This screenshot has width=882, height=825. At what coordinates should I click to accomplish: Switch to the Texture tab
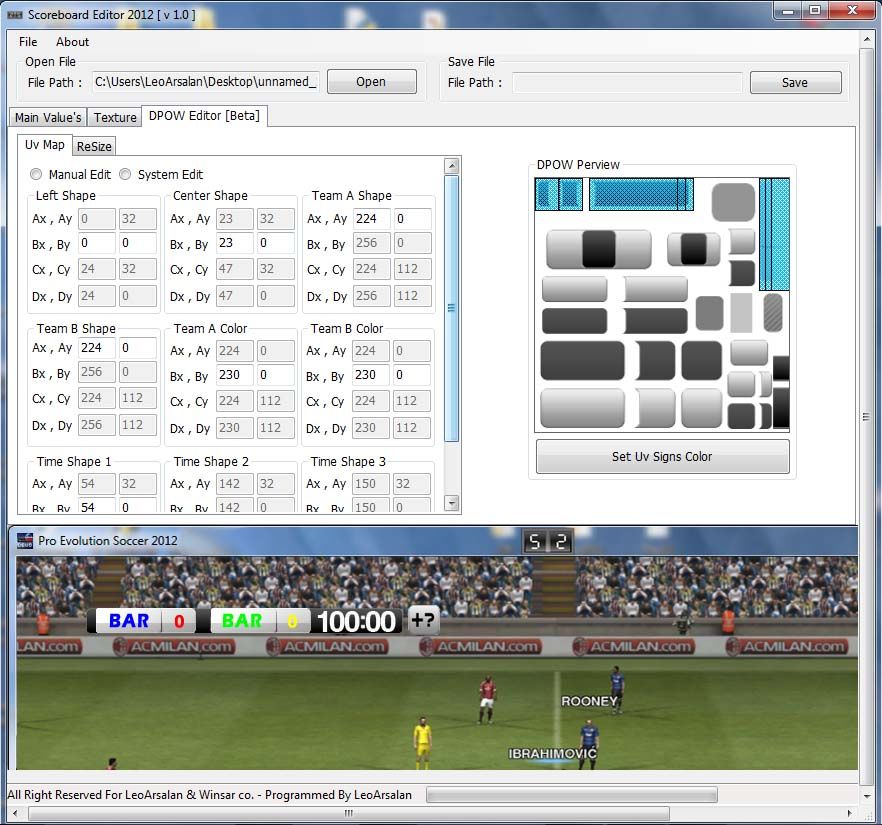point(115,117)
